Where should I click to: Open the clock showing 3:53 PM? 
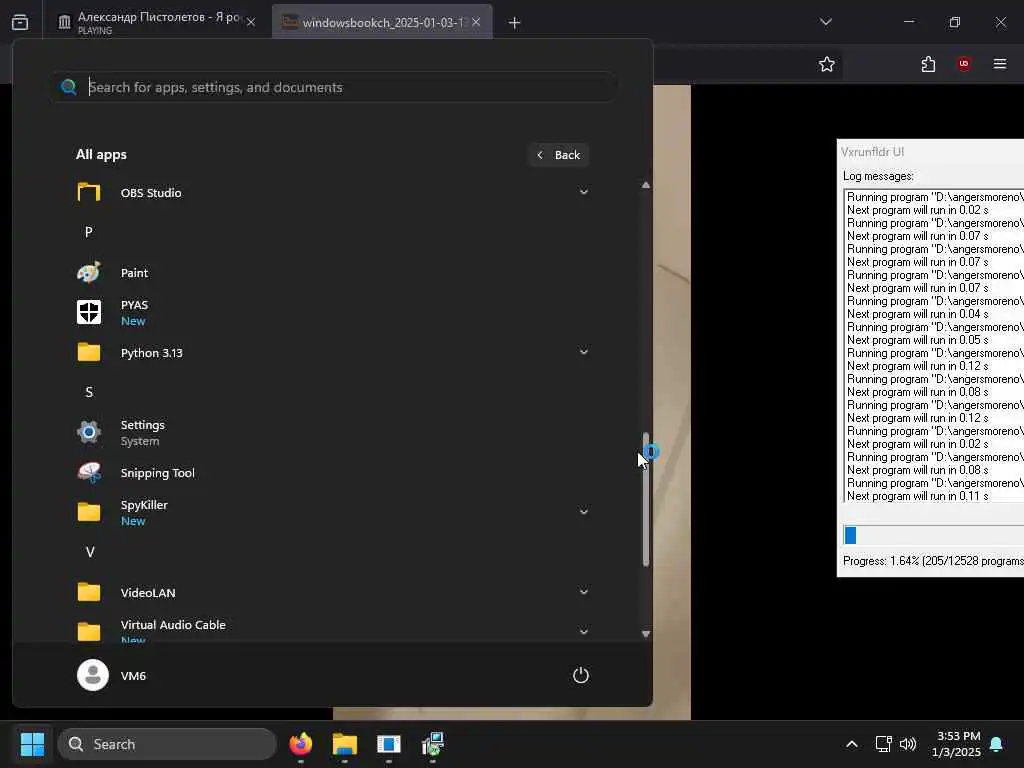[x=957, y=744]
